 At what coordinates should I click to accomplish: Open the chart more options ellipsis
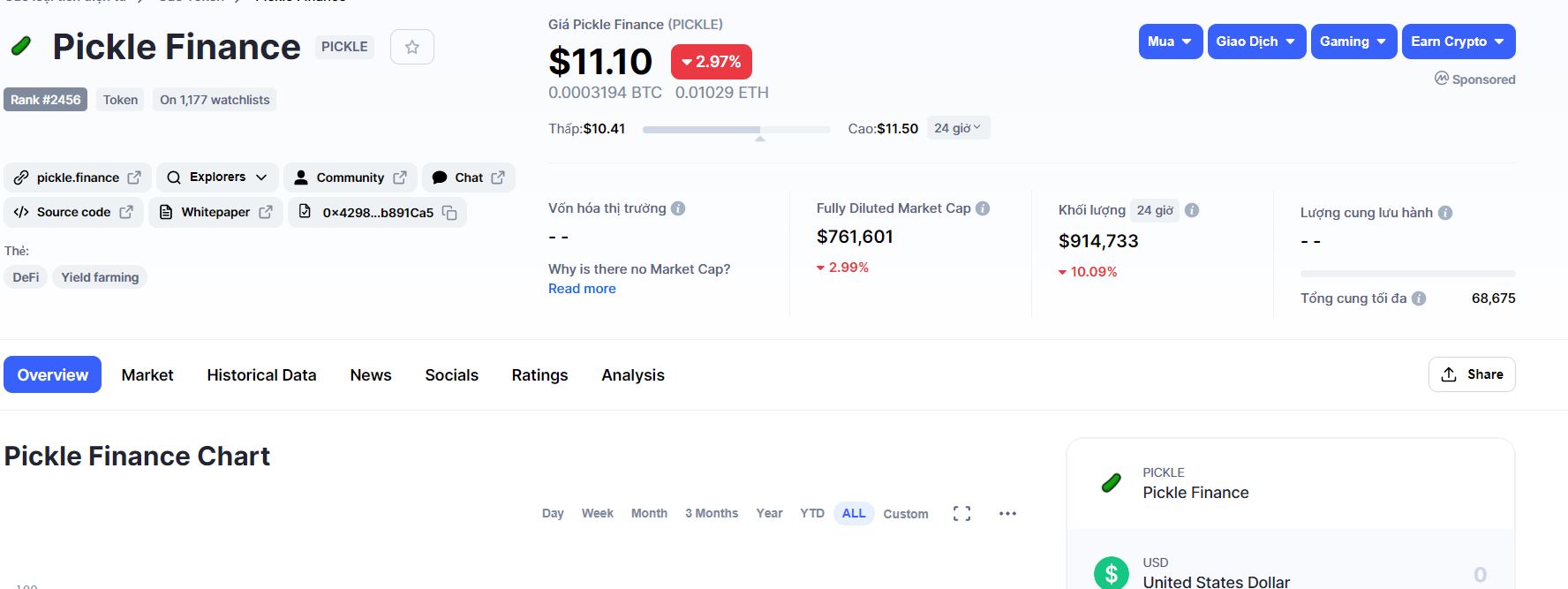click(x=1007, y=514)
